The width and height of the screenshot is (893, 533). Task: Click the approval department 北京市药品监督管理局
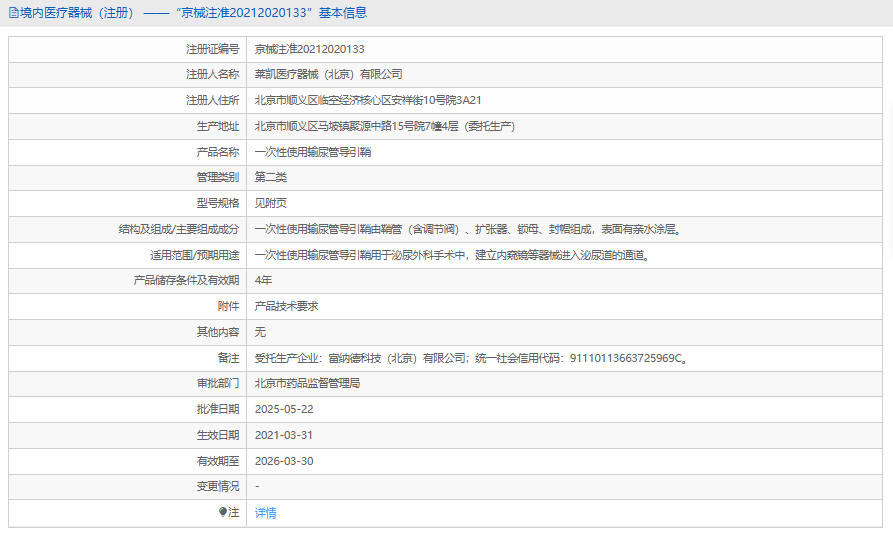tap(307, 383)
